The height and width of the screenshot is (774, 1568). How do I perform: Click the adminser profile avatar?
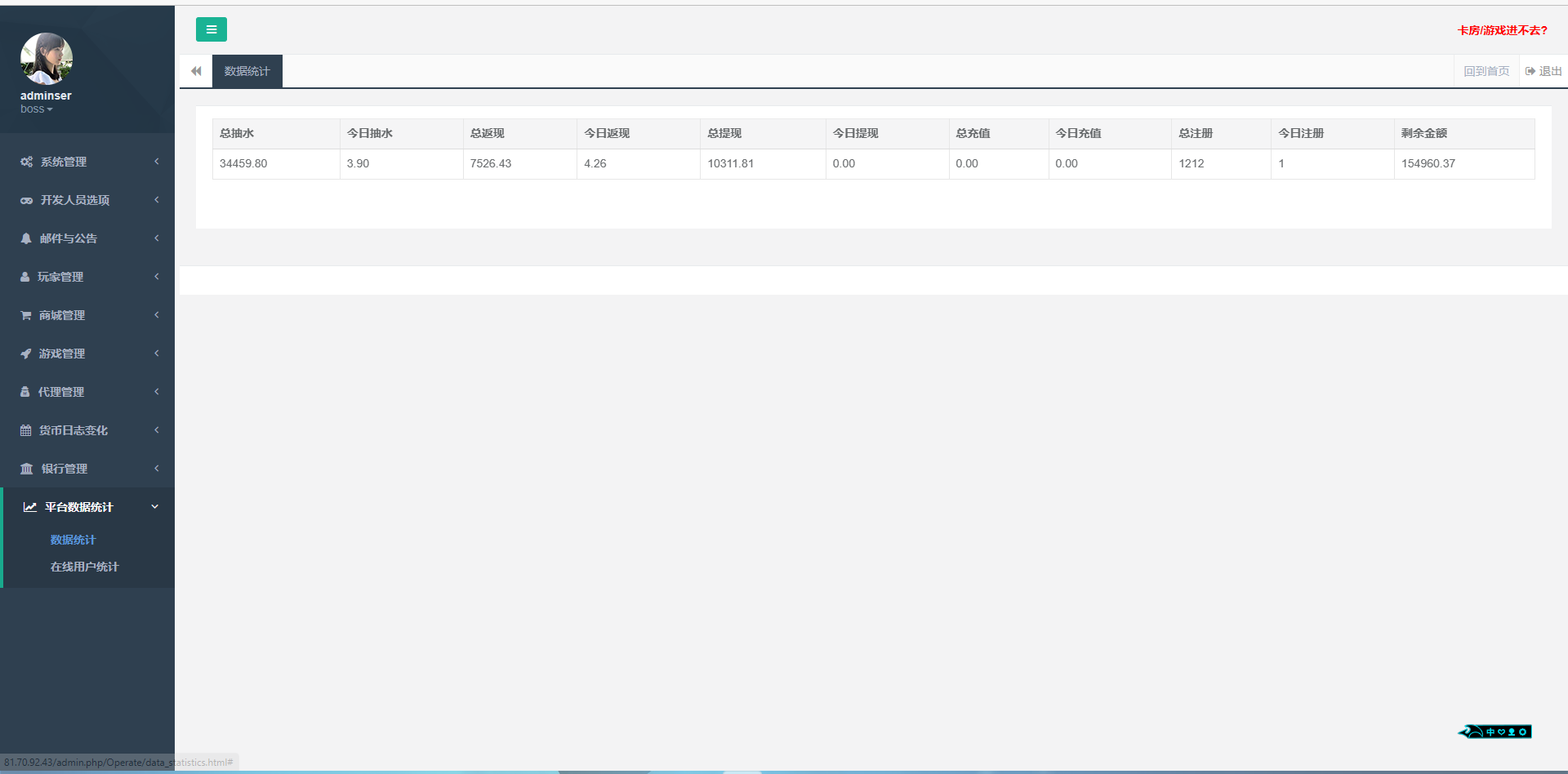46,59
